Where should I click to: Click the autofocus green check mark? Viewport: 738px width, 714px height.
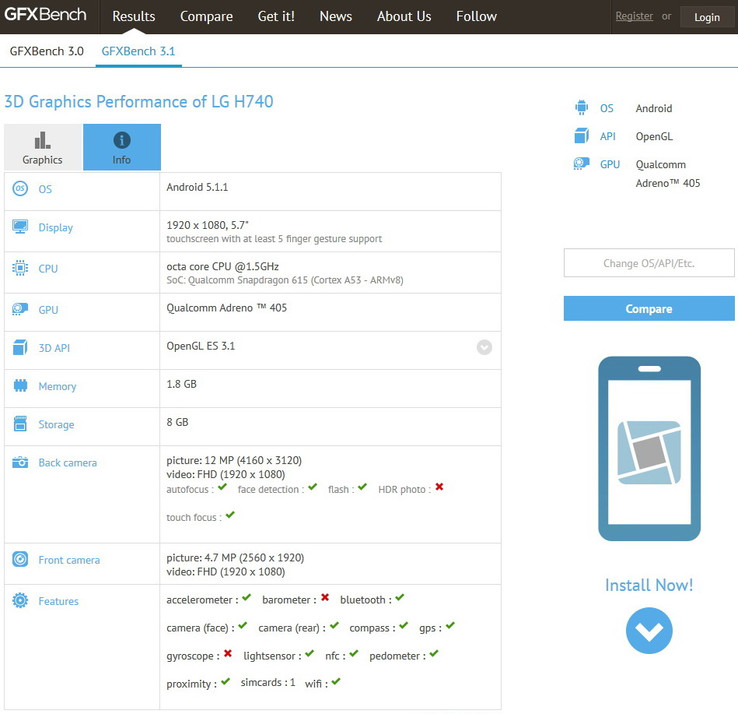tap(223, 487)
